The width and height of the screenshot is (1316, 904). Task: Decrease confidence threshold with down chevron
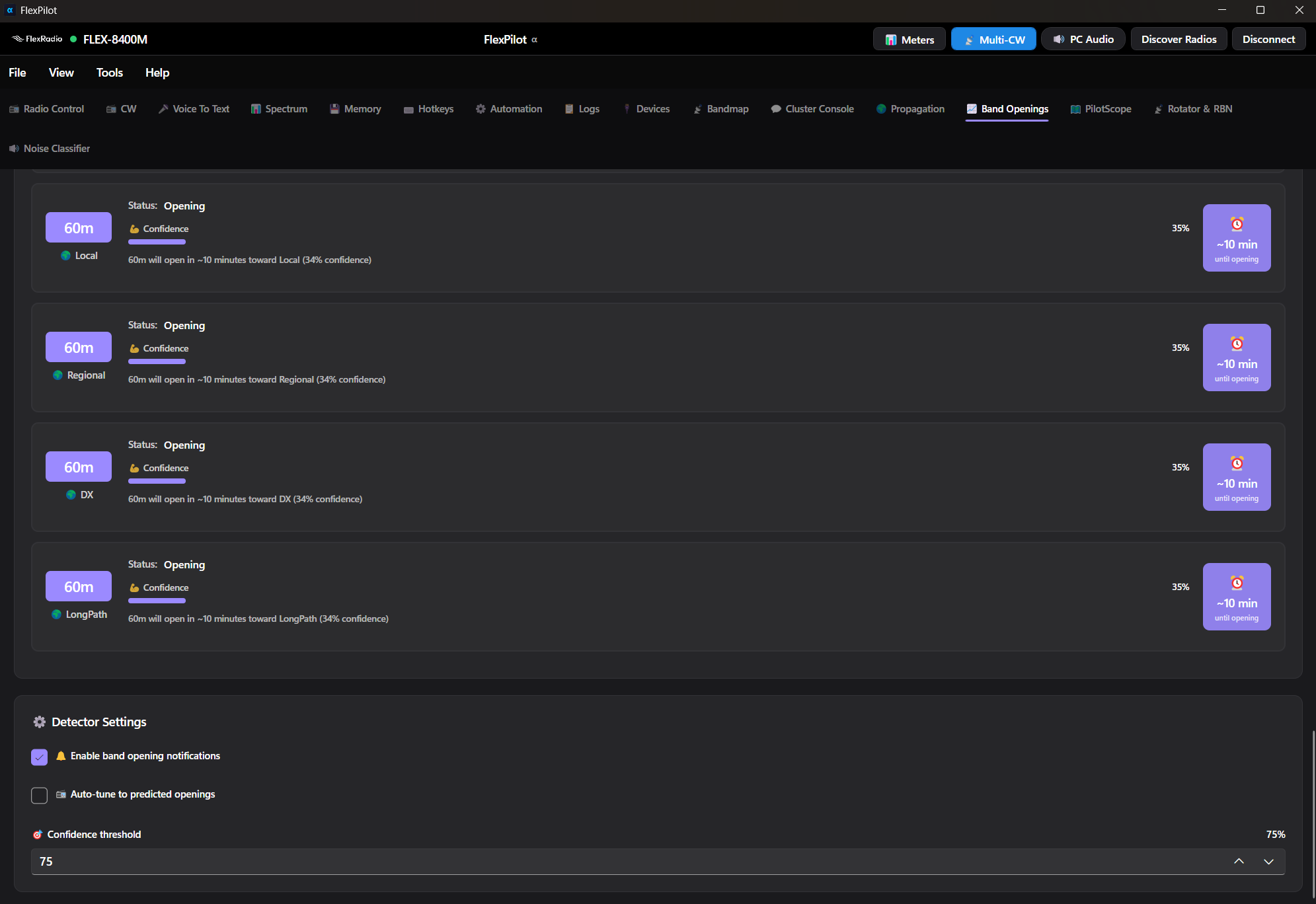pyautogui.click(x=1268, y=862)
